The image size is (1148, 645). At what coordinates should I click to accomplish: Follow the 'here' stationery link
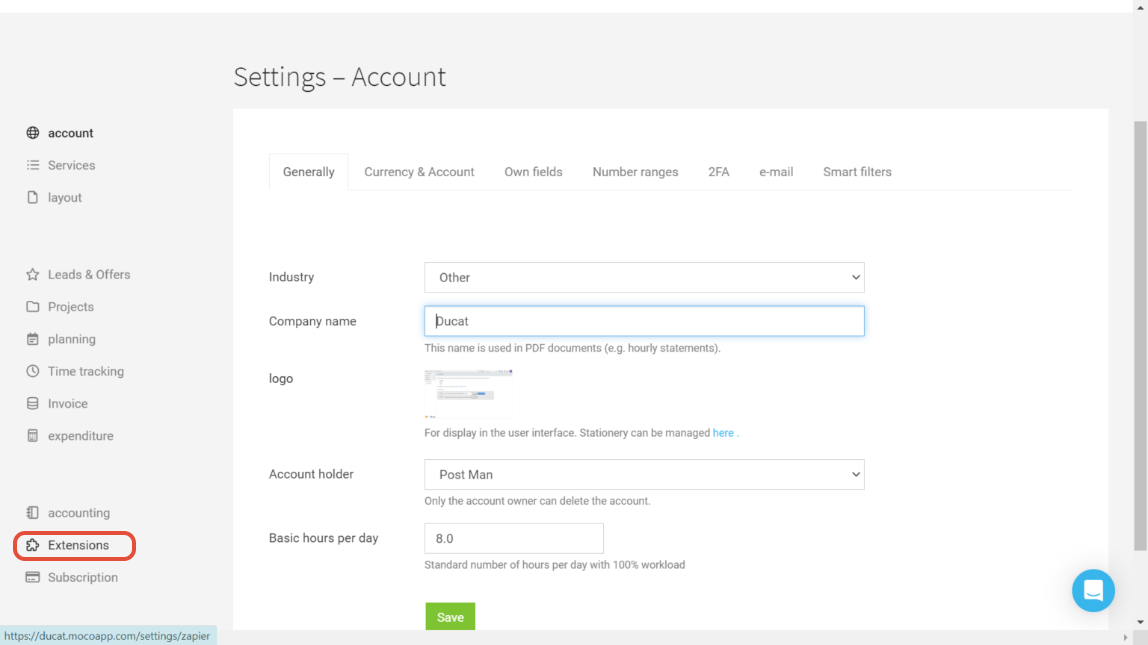pos(723,433)
